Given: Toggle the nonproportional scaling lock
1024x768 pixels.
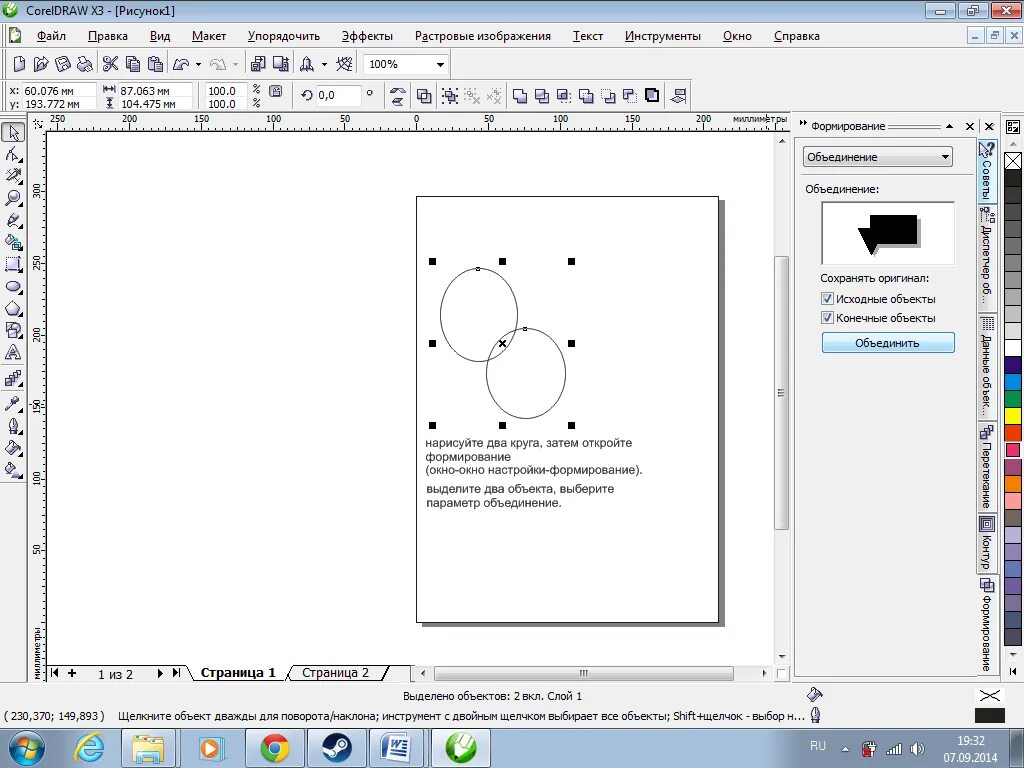Looking at the screenshot, I should coord(276,91).
